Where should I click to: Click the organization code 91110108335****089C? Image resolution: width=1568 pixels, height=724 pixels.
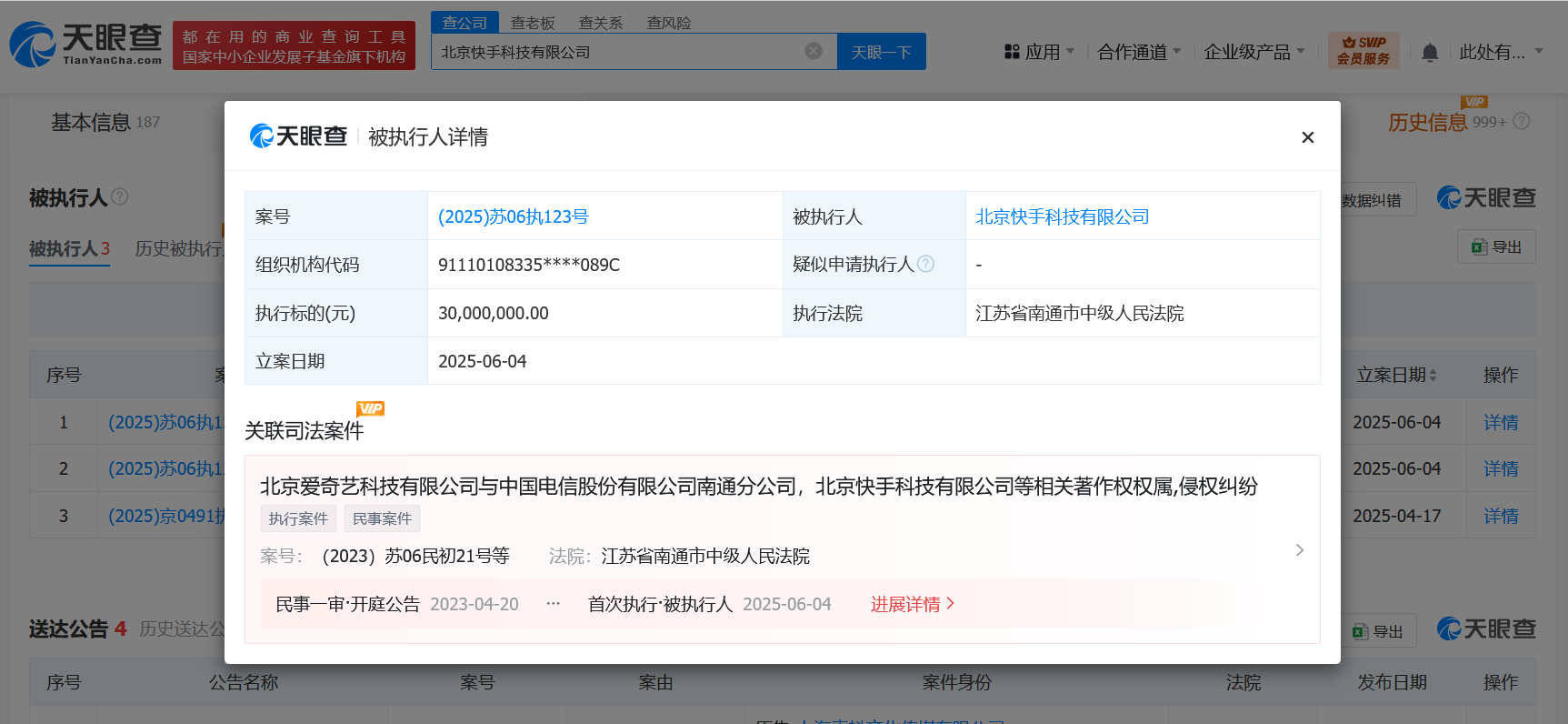(x=529, y=265)
